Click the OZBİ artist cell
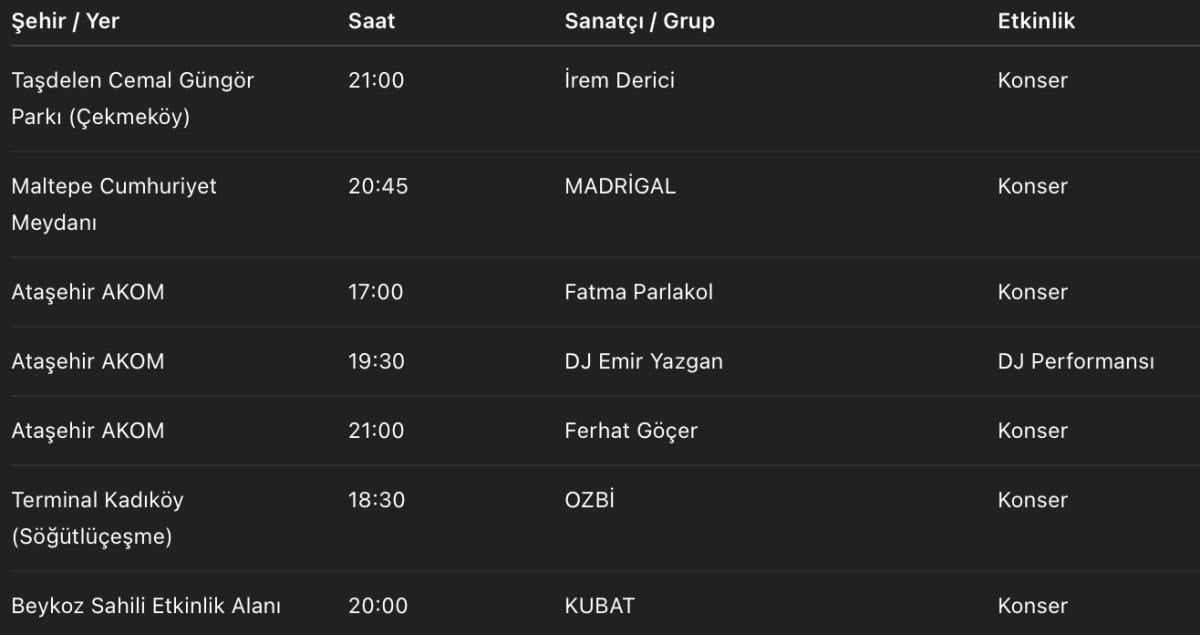1200x635 pixels. pyautogui.click(x=589, y=500)
